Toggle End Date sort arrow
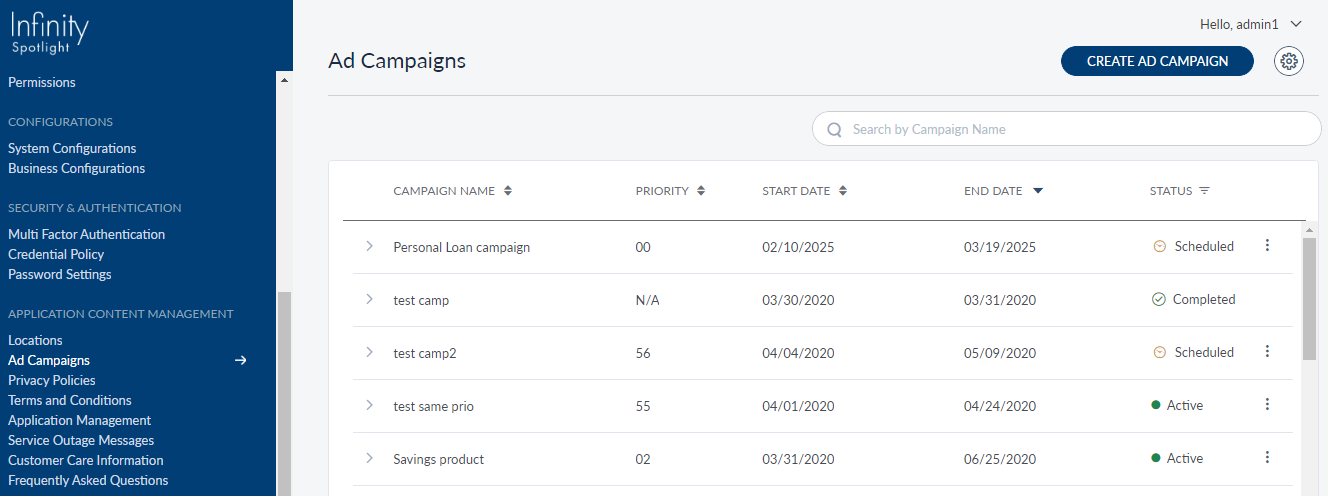The image size is (1328, 496). pos(1037,191)
